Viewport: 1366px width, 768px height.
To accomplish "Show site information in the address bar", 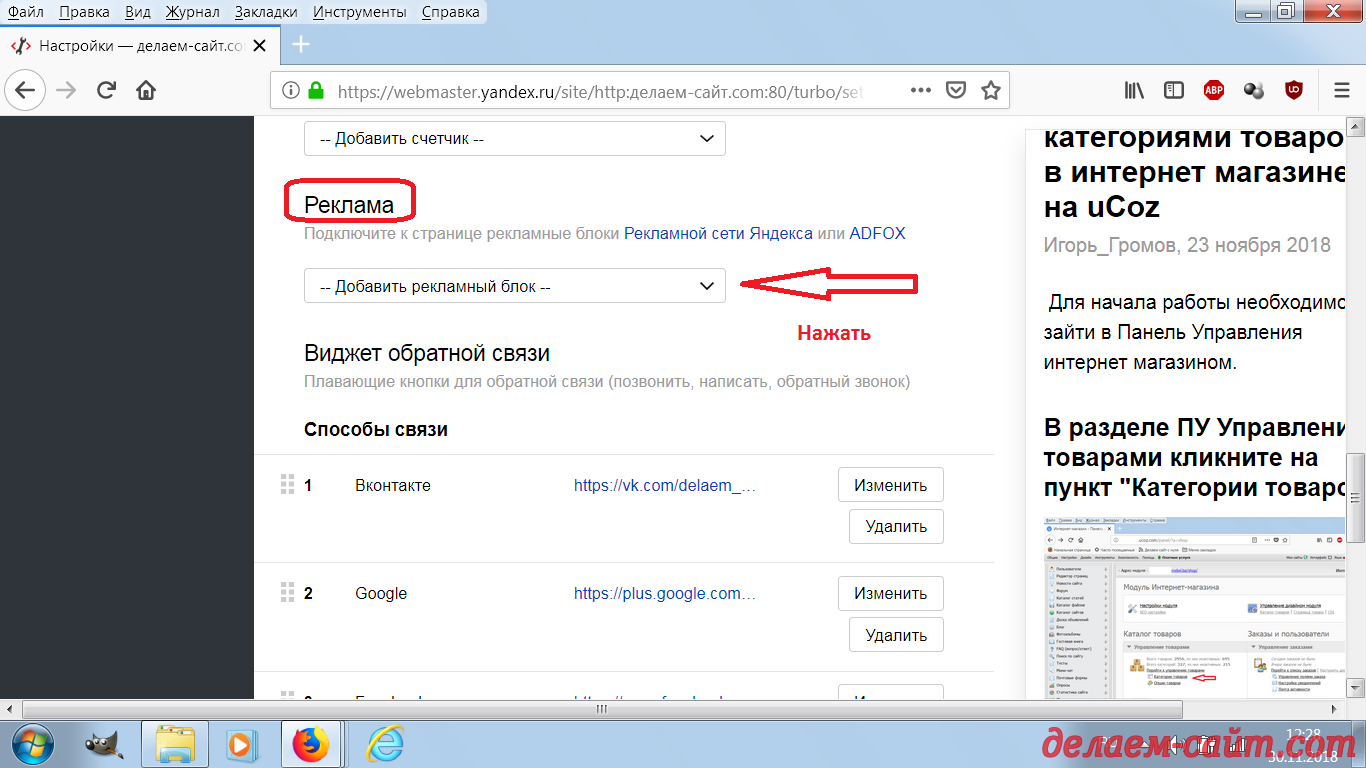I will pyautogui.click(x=291, y=91).
